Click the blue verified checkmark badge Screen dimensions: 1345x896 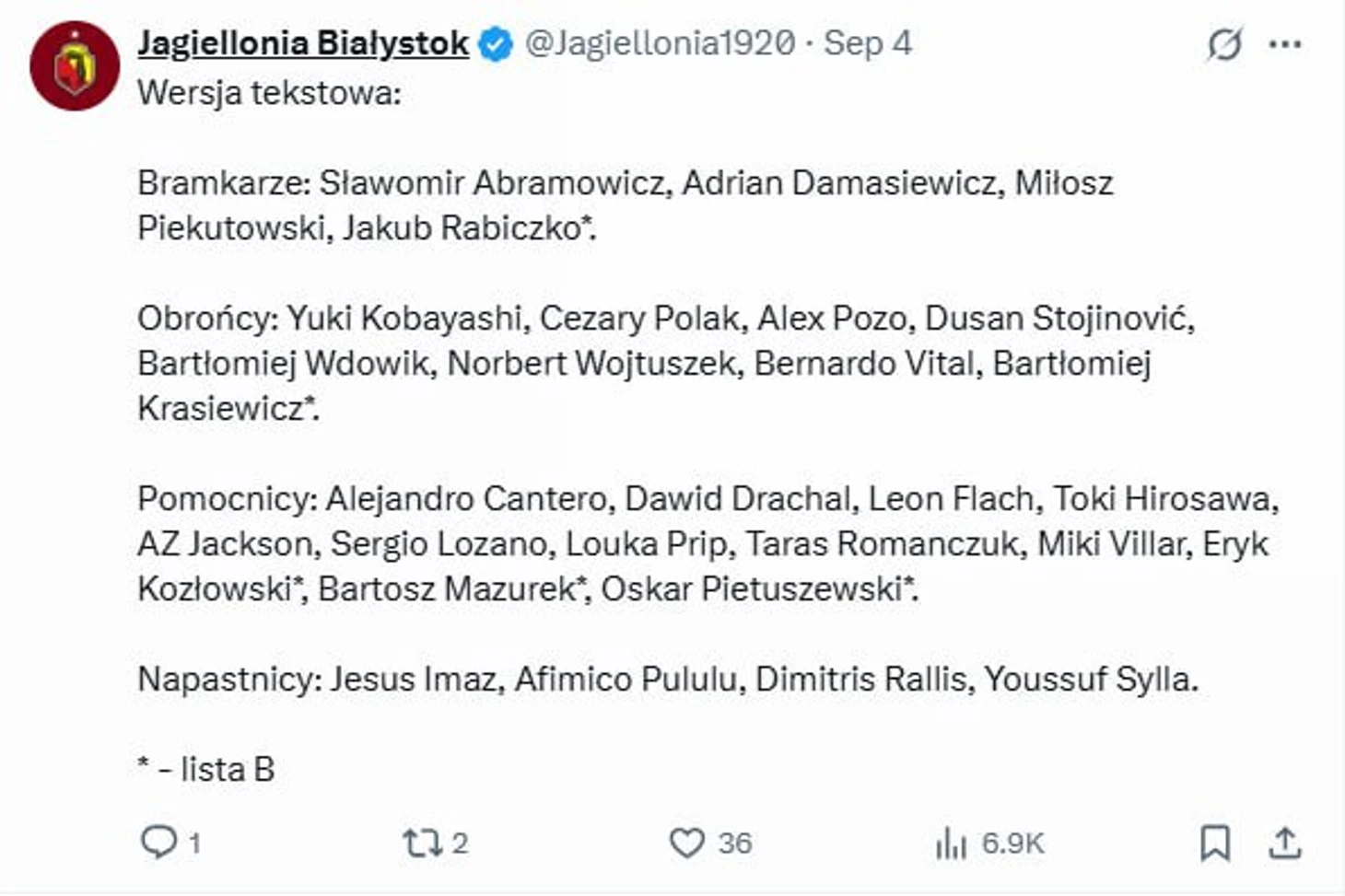(x=496, y=44)
